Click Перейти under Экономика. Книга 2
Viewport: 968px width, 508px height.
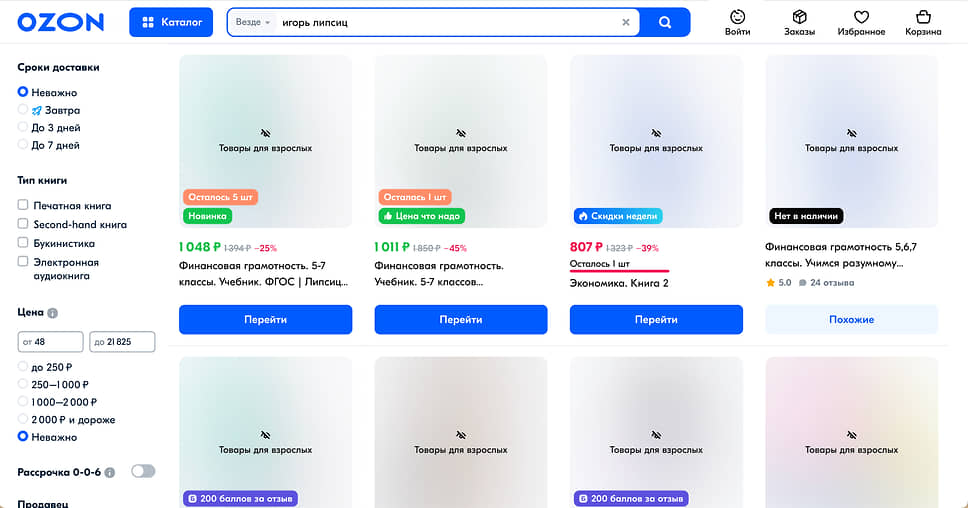pyautogui.click(x=656, y=320)
